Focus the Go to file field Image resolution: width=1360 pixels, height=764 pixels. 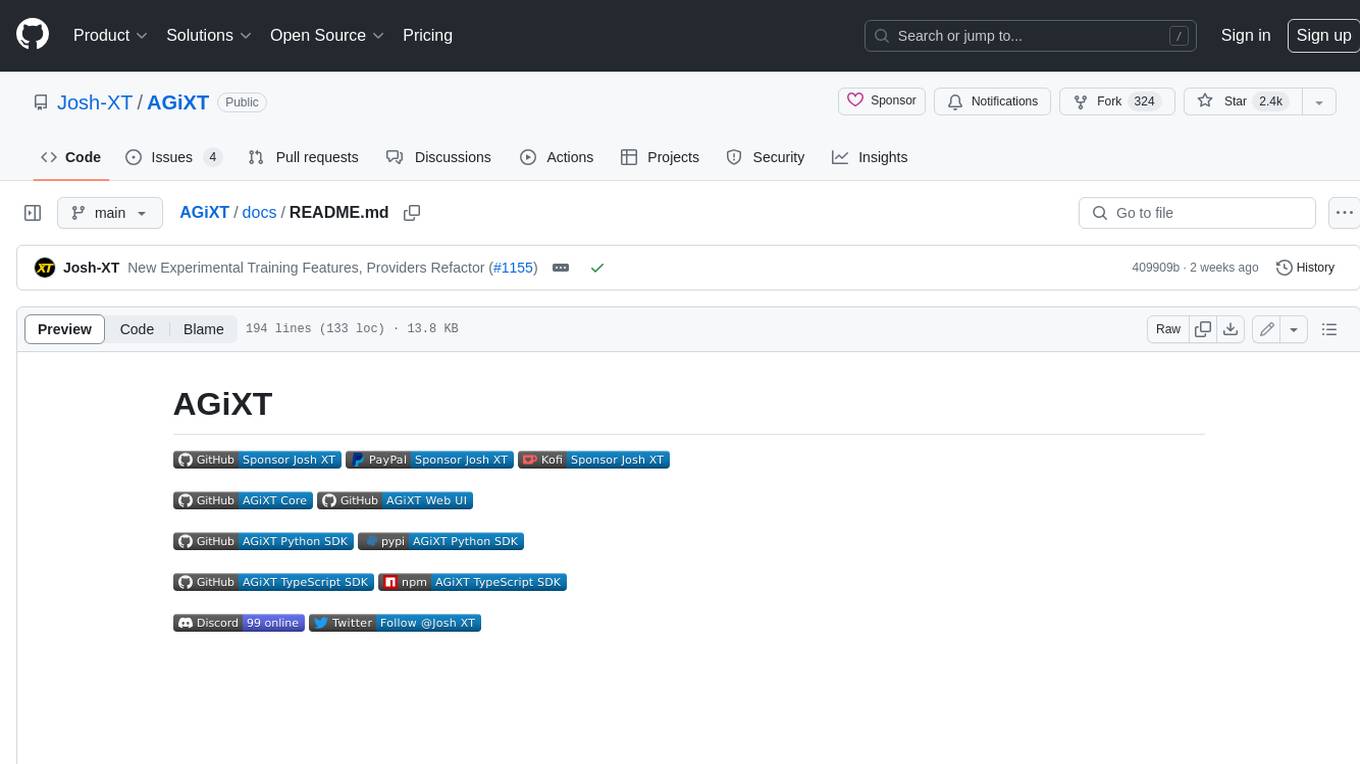[x=1197, y=213]
